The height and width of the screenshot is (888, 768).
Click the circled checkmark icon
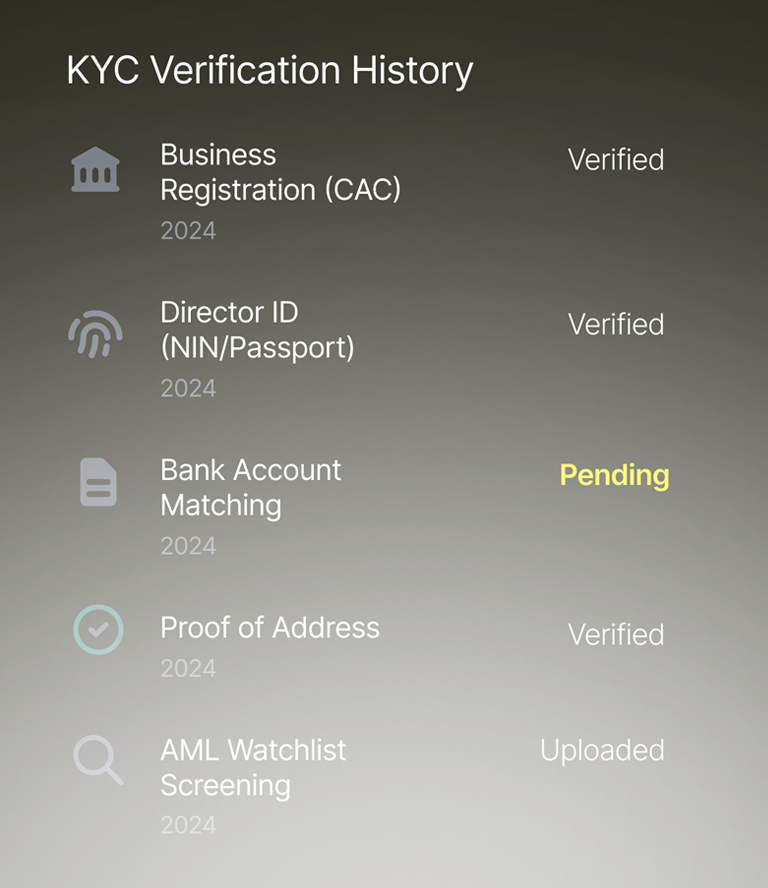pyautogui.click(x=99, y=630)
